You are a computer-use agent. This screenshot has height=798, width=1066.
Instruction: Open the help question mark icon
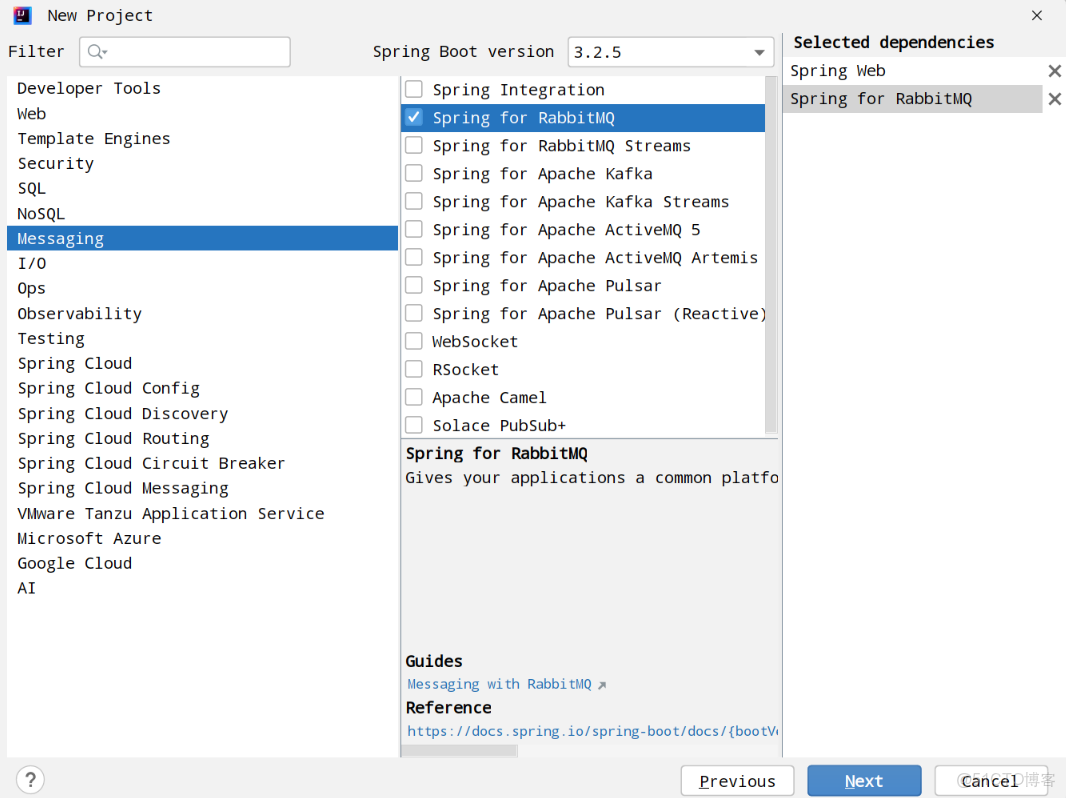[30, 779]
